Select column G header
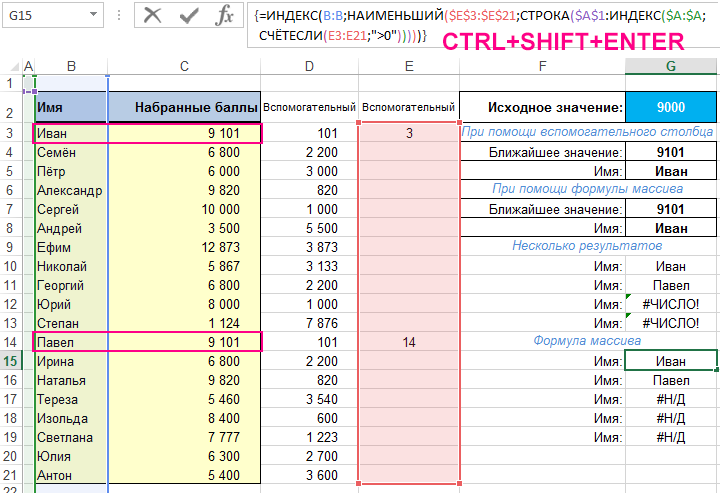The height and width of the screenshot is (493, 720). click(670, 66)
